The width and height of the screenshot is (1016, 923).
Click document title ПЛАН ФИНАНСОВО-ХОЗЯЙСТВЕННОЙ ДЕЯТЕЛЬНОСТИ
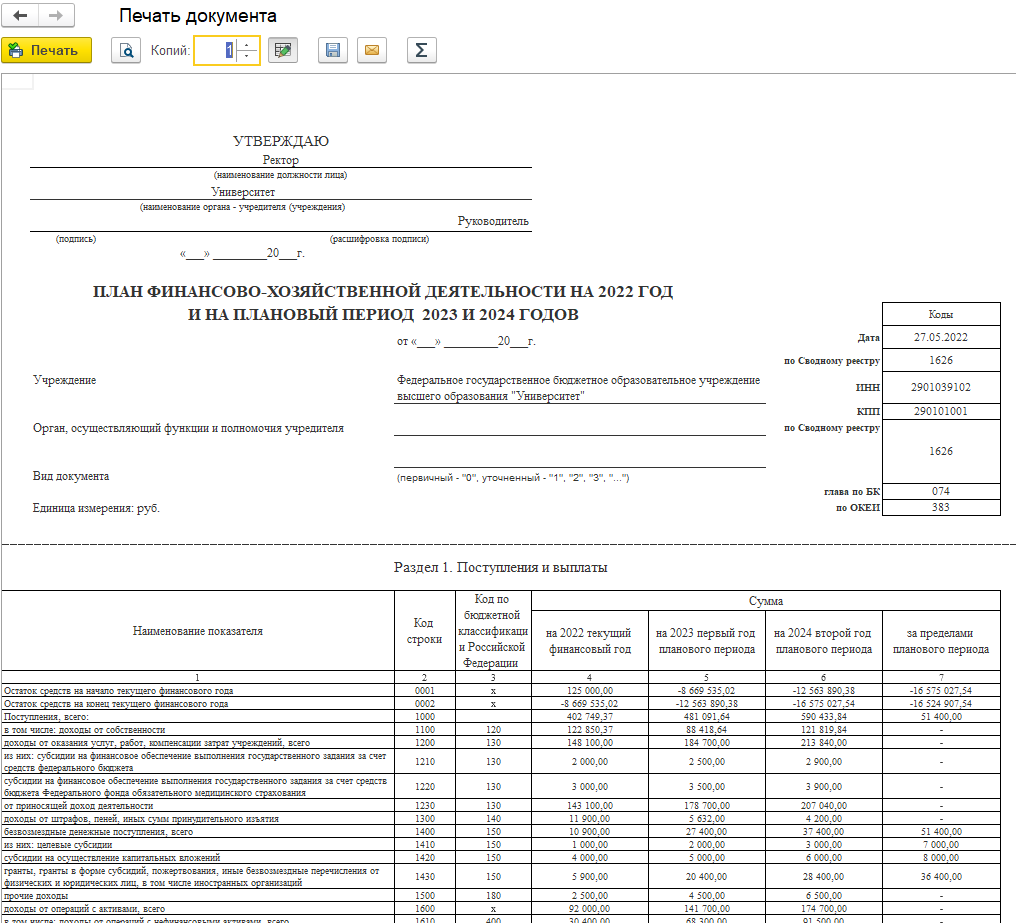383,292
